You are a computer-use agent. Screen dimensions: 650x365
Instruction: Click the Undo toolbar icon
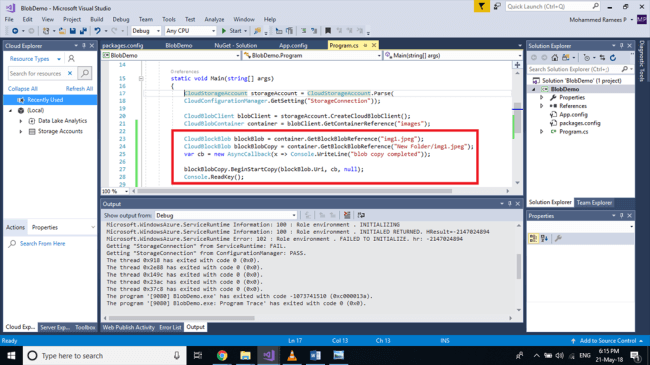97,31
